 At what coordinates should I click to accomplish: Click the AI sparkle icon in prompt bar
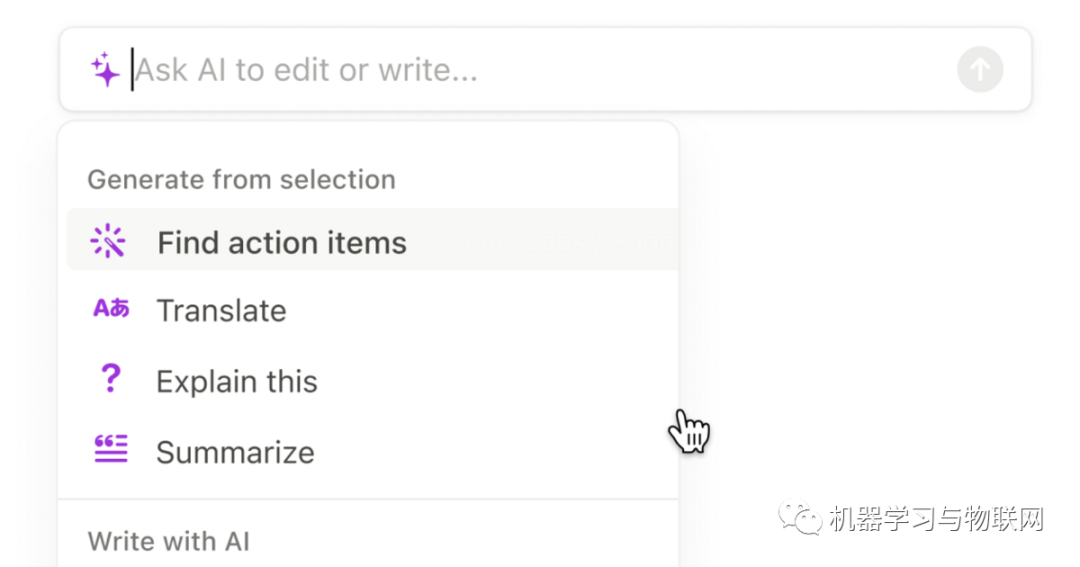105,70
